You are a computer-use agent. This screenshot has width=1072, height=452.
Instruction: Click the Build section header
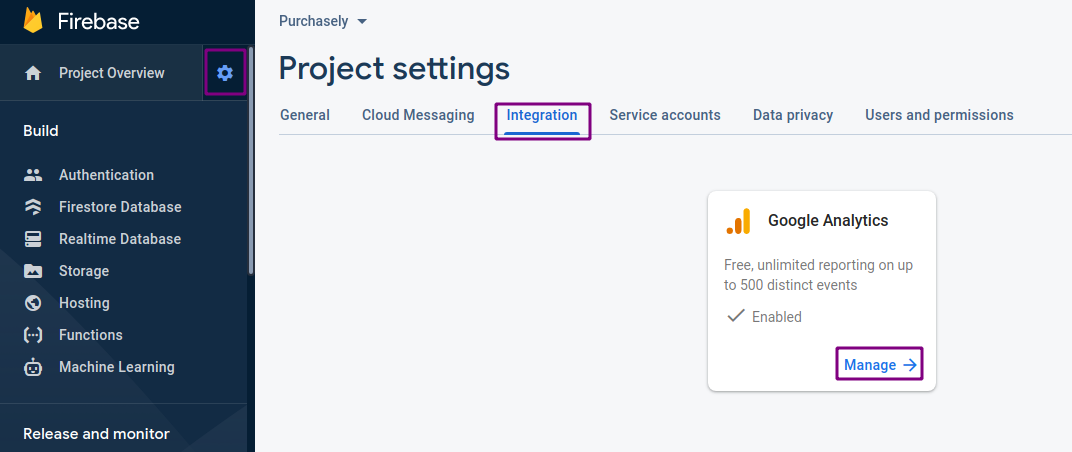[41, 131]
